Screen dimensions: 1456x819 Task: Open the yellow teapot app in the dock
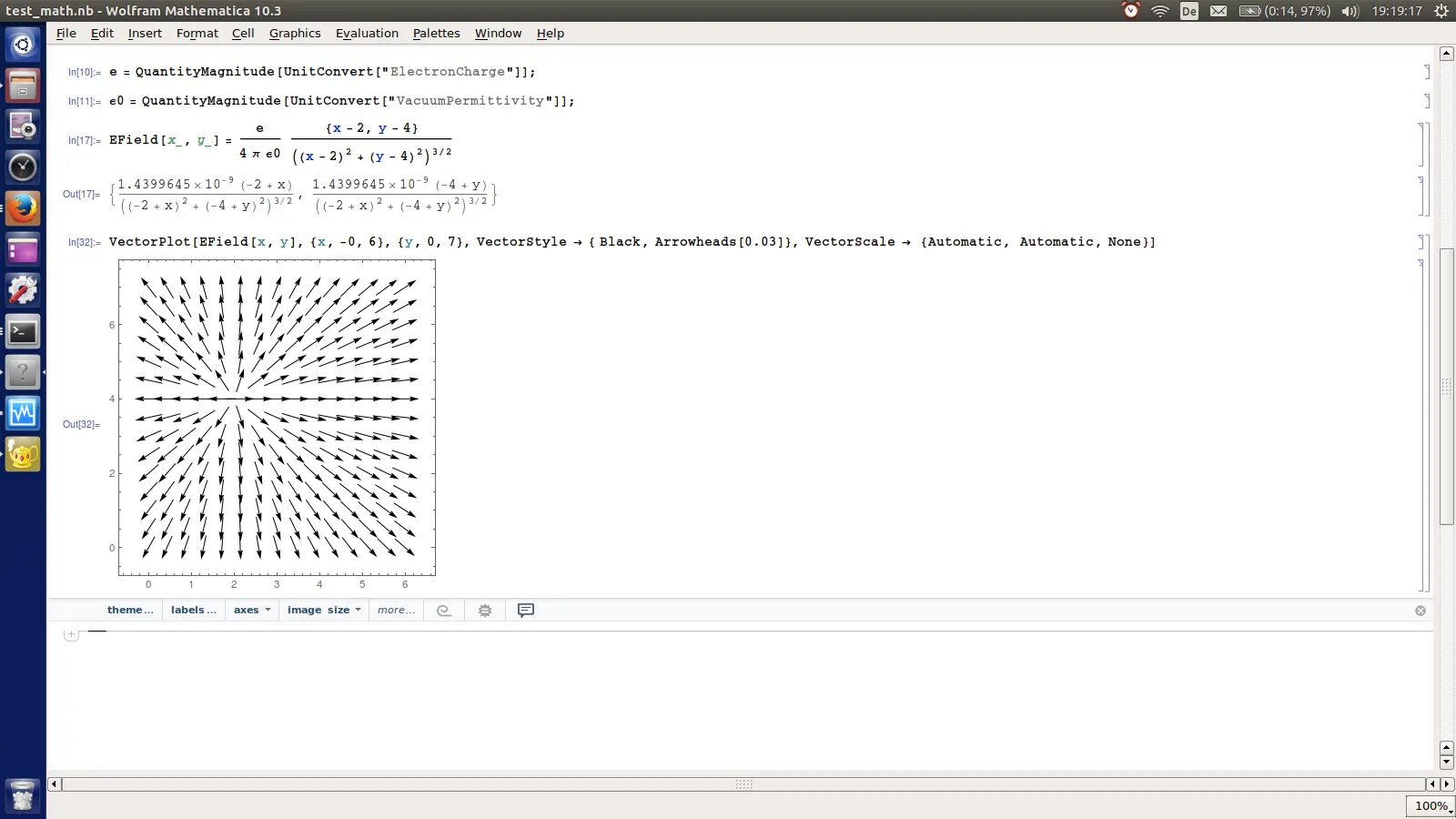[23, 454]
